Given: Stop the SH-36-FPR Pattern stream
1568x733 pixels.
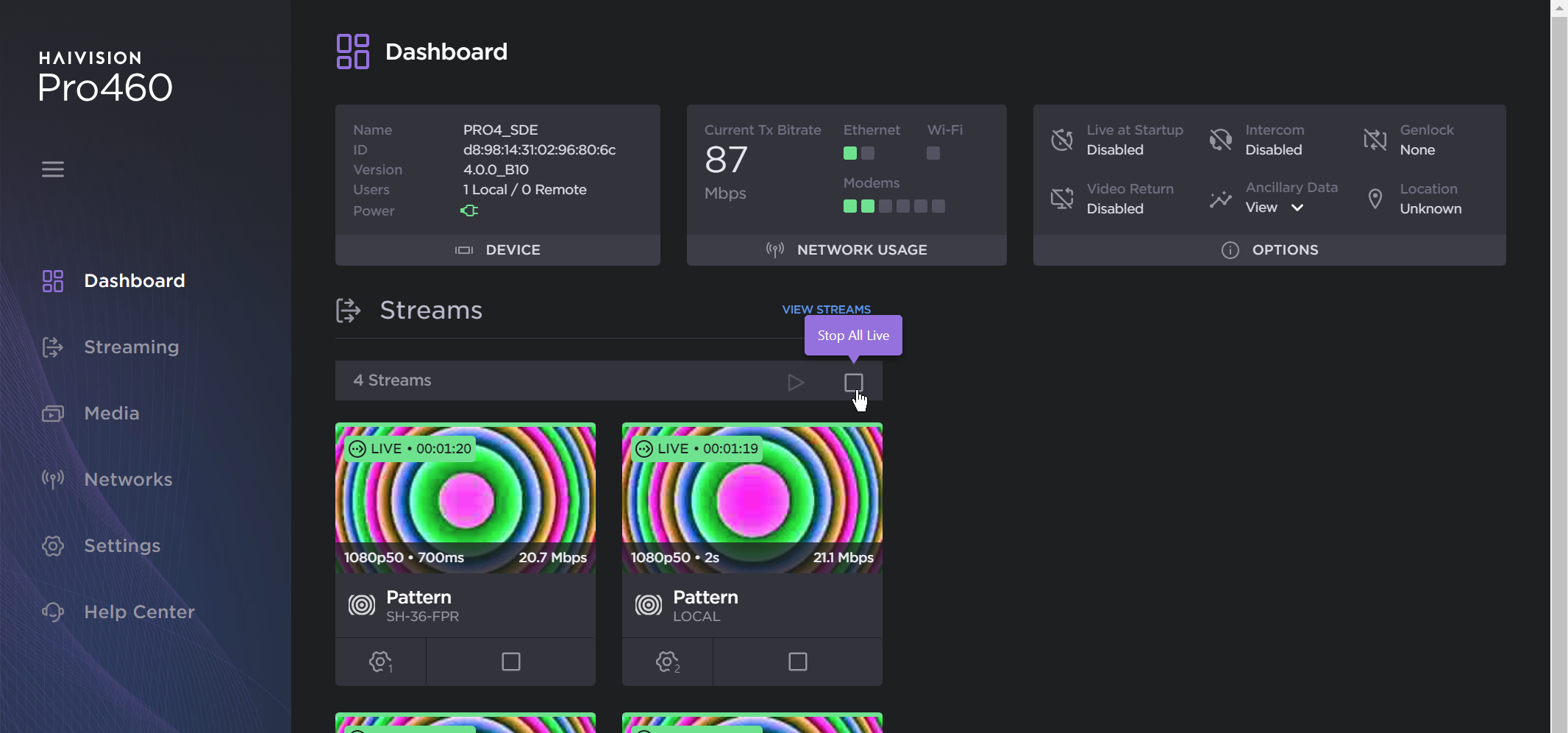Looking at the screenshot, I should point(510,662).
